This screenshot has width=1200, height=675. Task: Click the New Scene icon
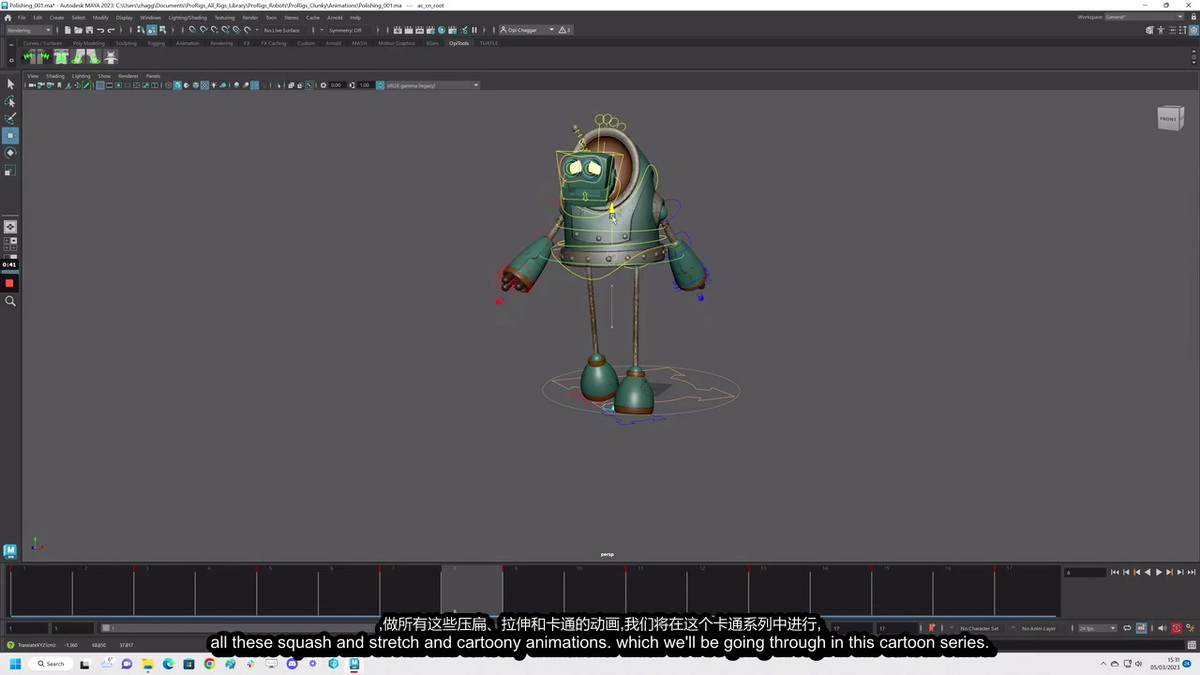(66, 30)
